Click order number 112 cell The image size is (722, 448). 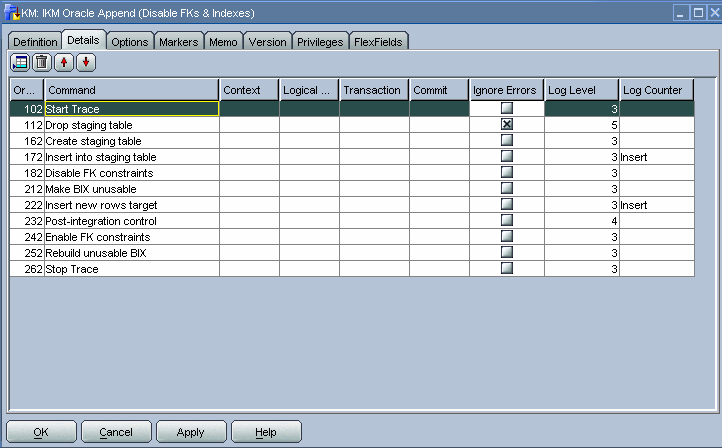[x=27, y=125]
